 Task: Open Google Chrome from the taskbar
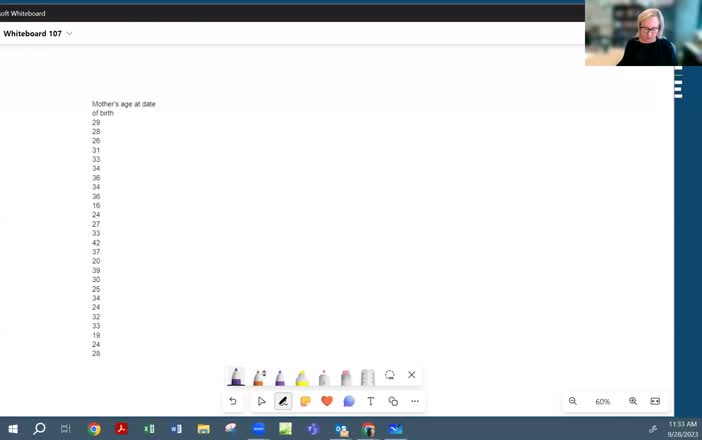(94, 429)
